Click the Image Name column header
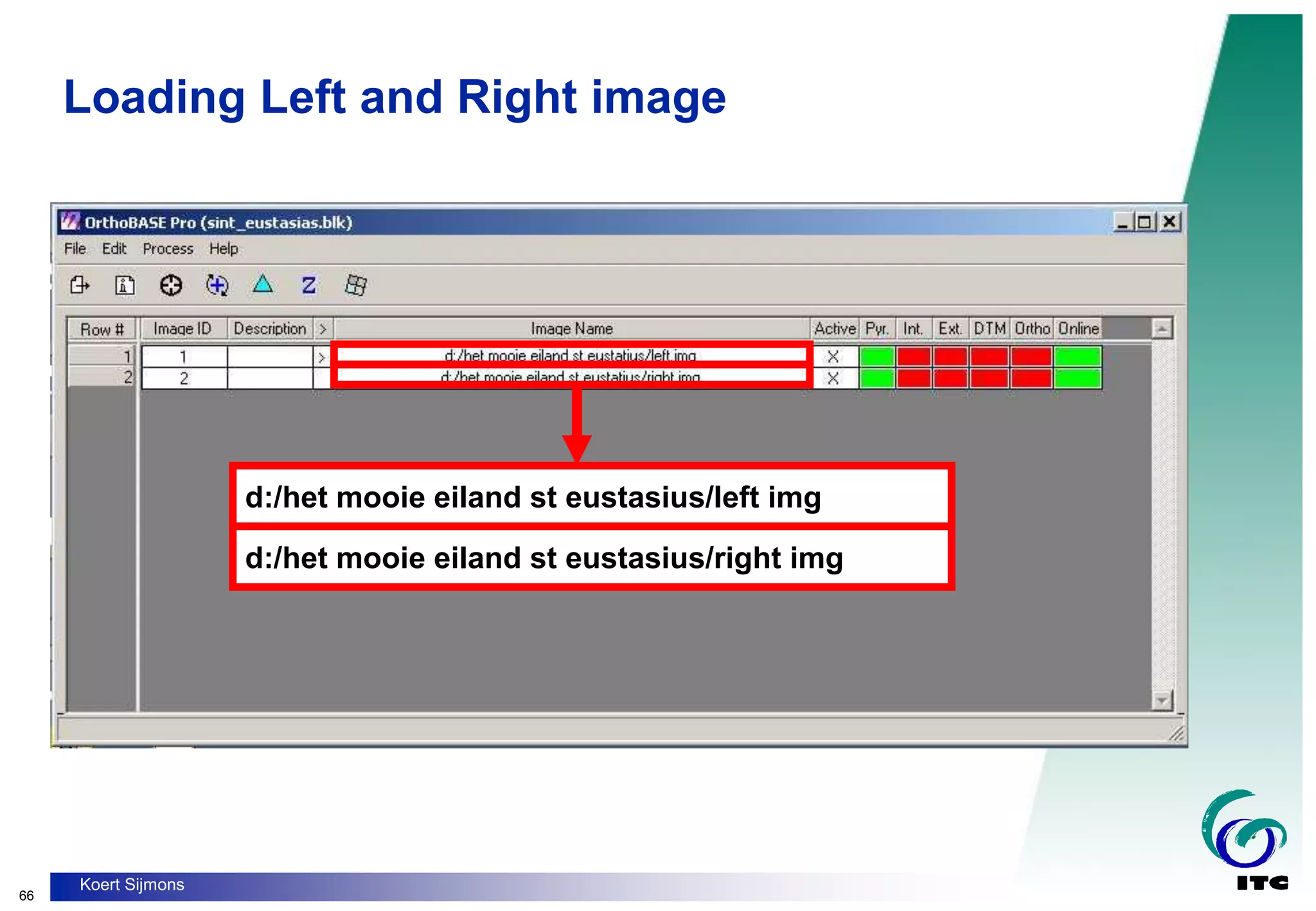 (571, 329)
